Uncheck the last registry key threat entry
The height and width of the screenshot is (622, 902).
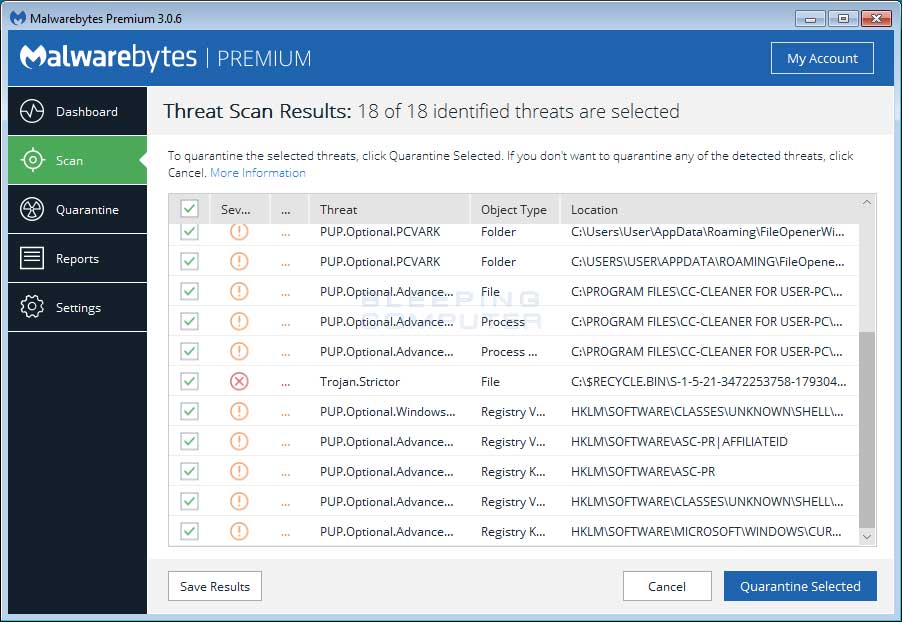coord(189,531)
